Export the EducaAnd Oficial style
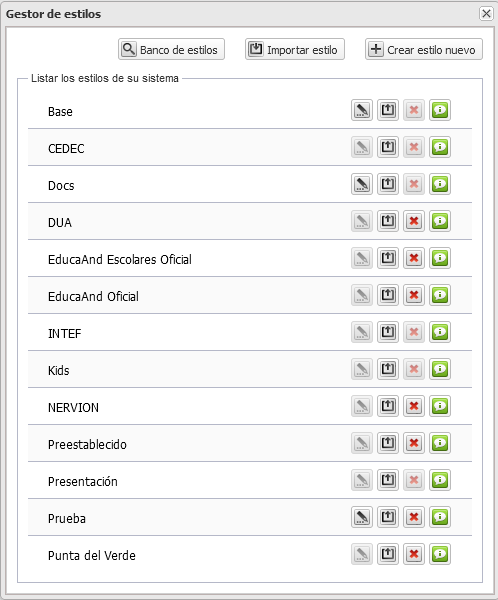The height and width of the screenshot is (600, 498). coord(388,295)
